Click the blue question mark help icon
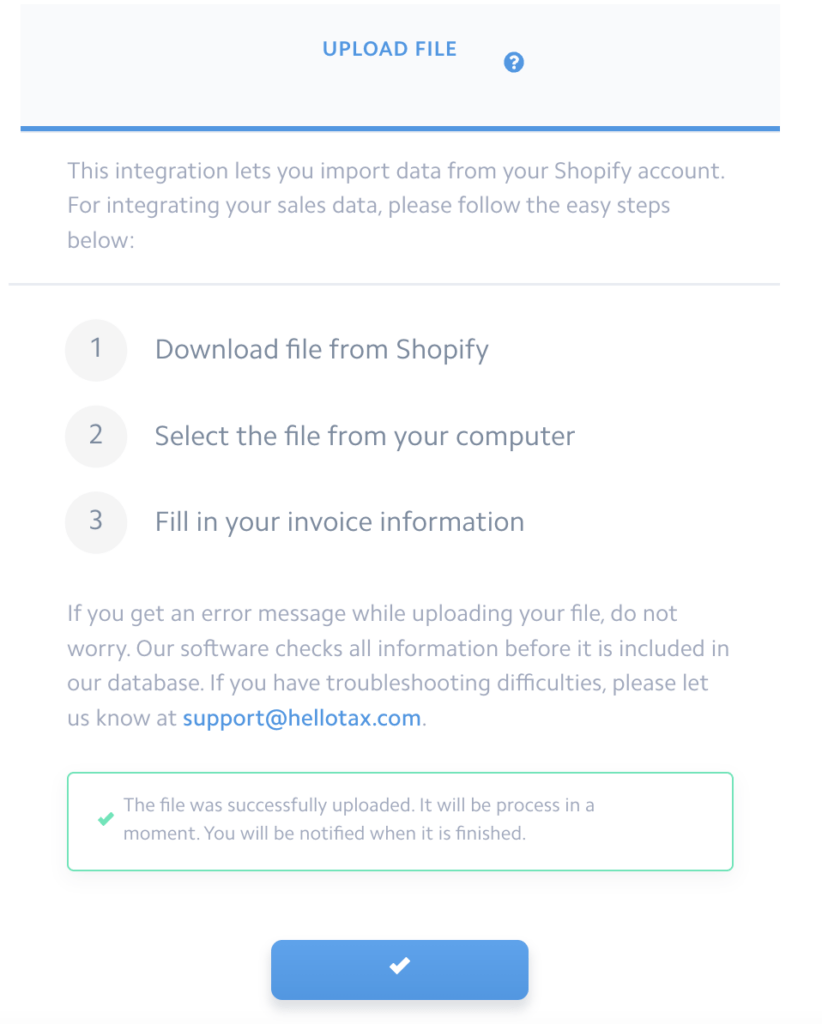This screenshot has width=822, height=1024. pos(514,62)
